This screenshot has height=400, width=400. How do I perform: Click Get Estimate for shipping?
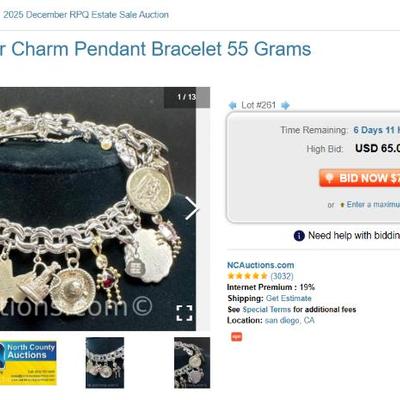(x=289, y=298)
